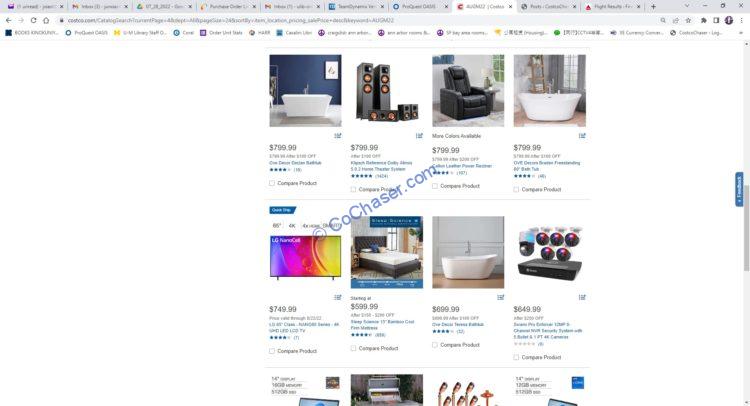This screenshot has height=406, width=750.
Task: Open the Chrome three-dot menu
Action: [x=741, y=21]
